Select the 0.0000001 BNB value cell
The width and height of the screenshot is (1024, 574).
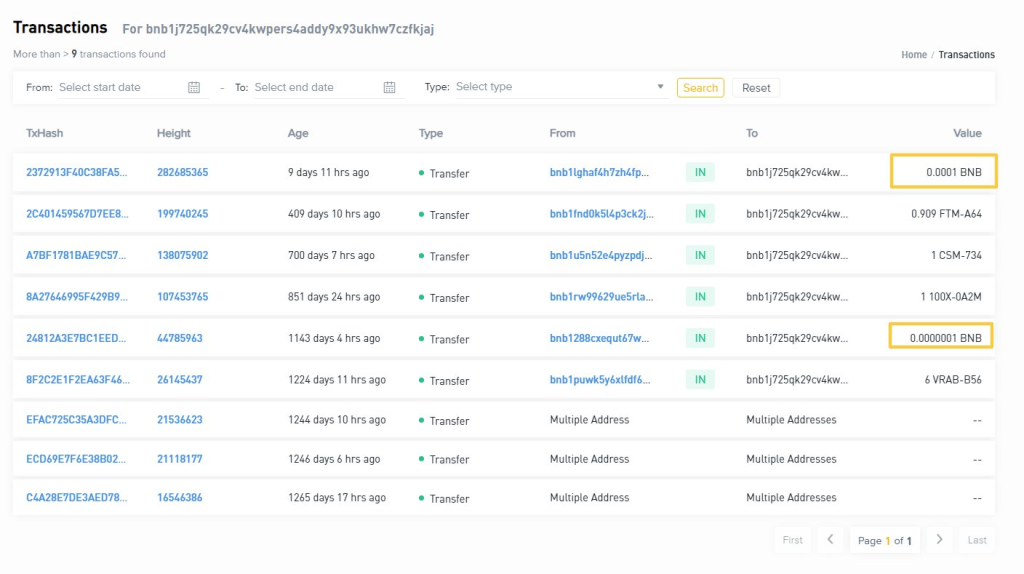tap(941, 336)
